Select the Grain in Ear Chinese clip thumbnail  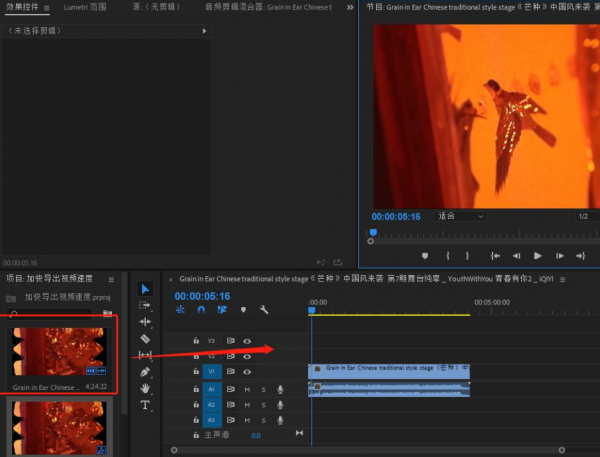(x=59, y=351)
